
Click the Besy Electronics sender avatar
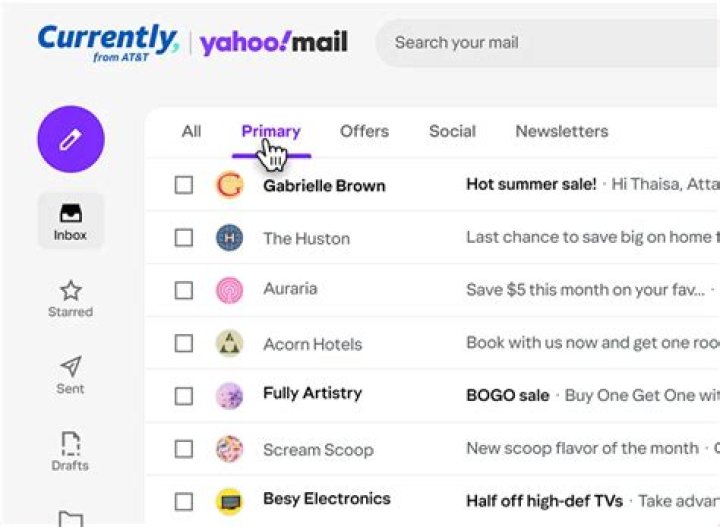[230, 500]
